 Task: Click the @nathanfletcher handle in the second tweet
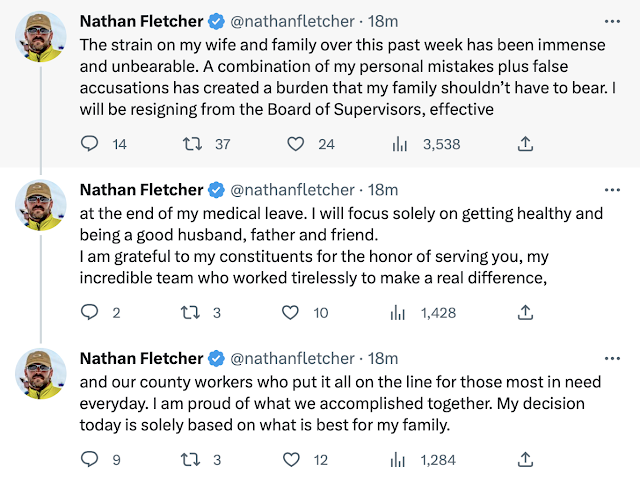(293, 189)
